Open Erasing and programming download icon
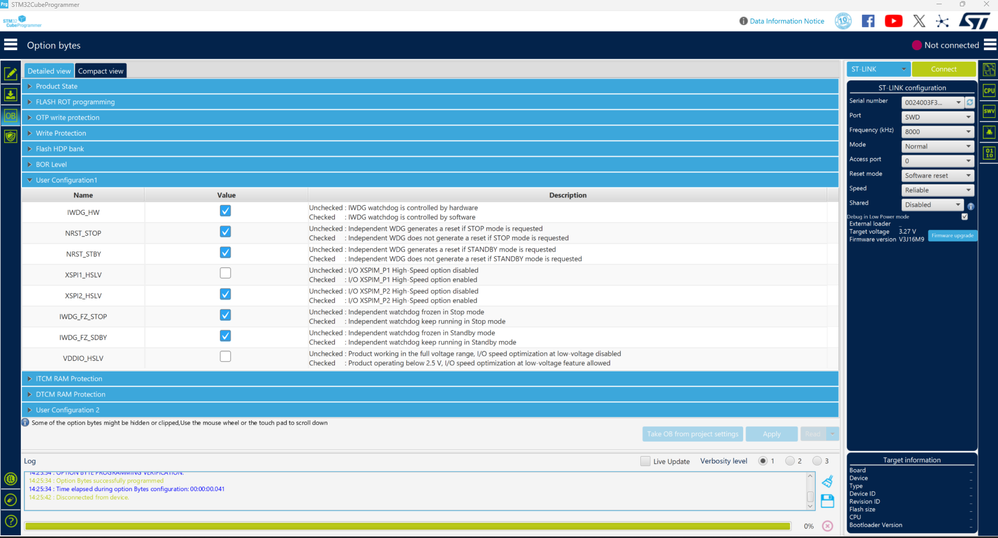 (10, 95)
